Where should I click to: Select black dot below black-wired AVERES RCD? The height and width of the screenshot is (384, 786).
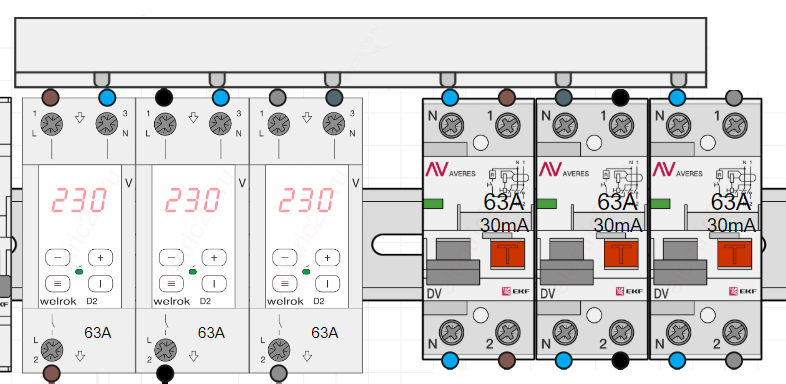pyautogui.click(x=620, y=360)
